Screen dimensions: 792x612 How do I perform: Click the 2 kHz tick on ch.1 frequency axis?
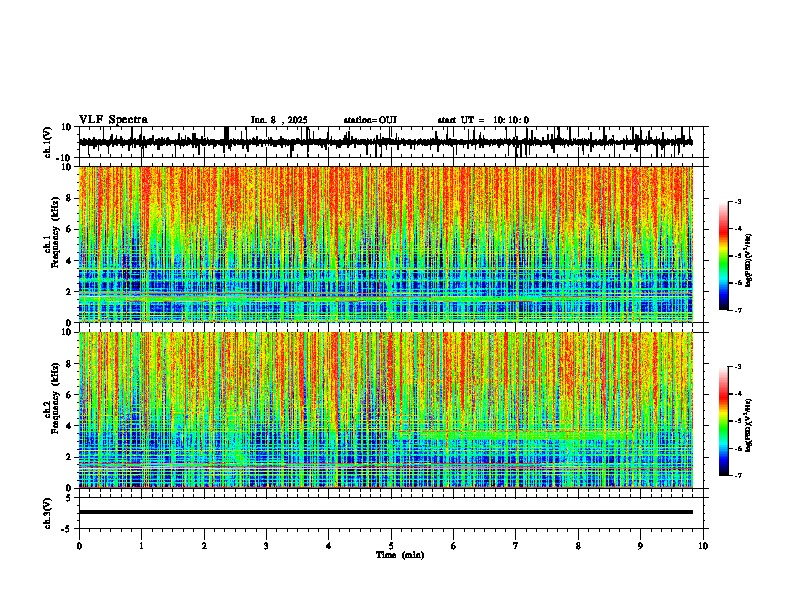coord(70,291)
